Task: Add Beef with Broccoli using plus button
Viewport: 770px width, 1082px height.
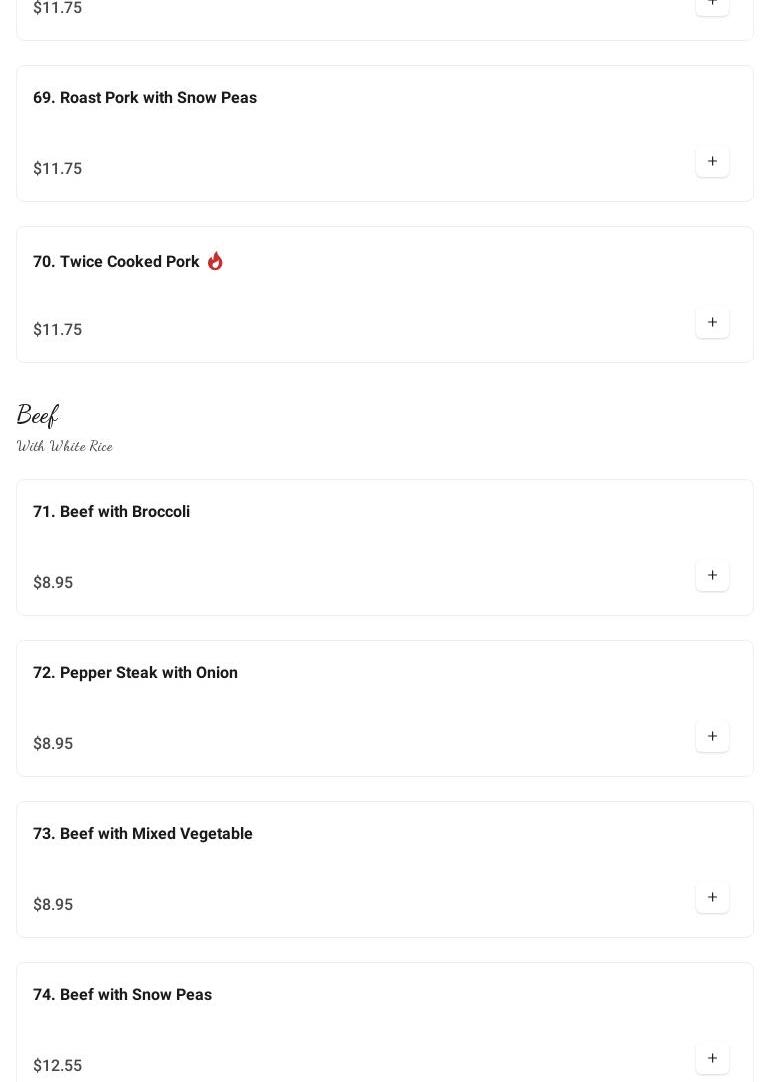Action: [712, 576]
